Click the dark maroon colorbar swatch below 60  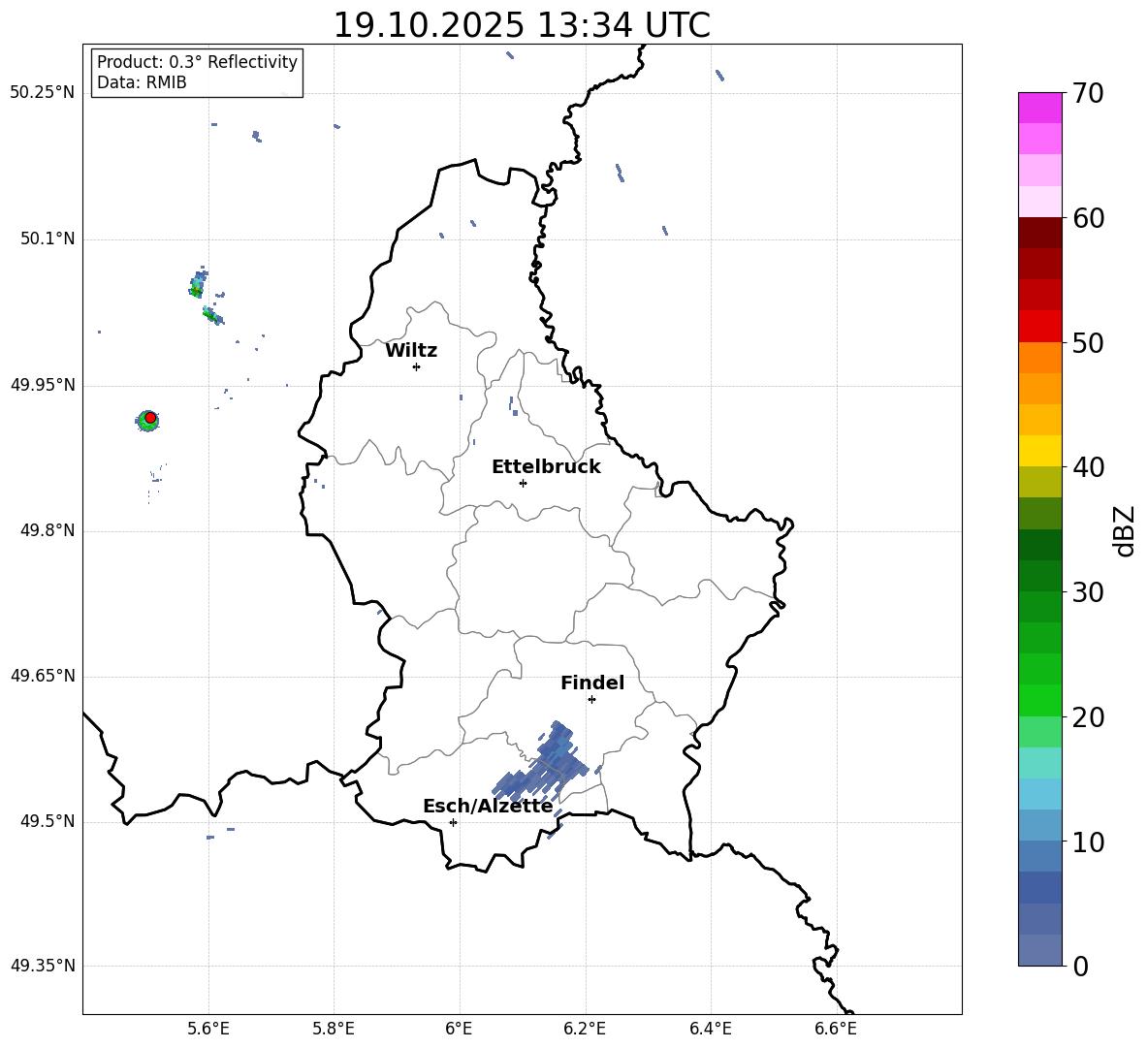click(x=1039, y=233)
